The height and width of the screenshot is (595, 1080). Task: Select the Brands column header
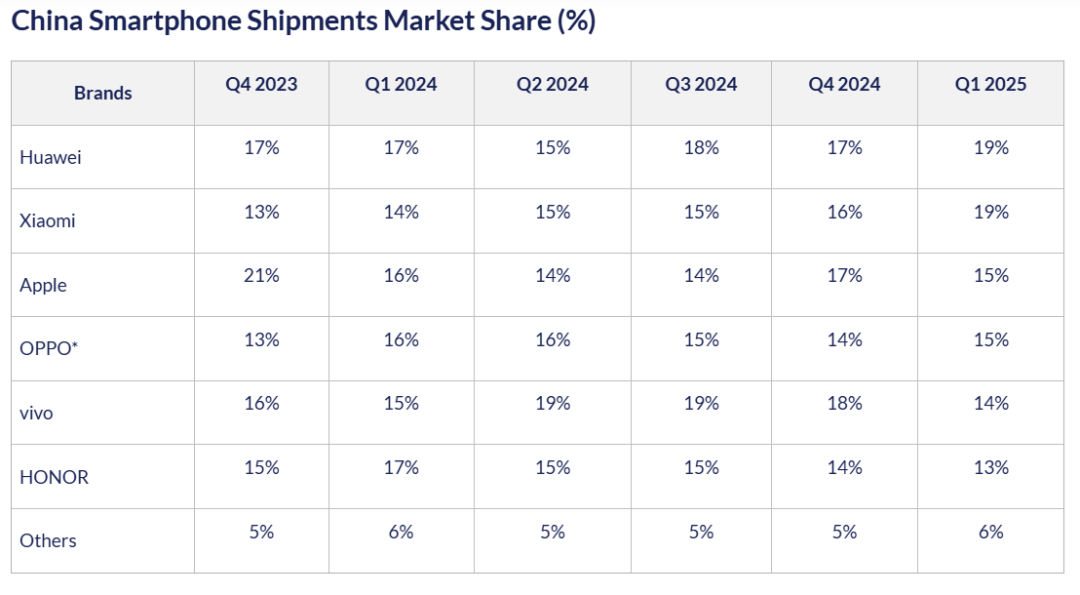point(103,93)
